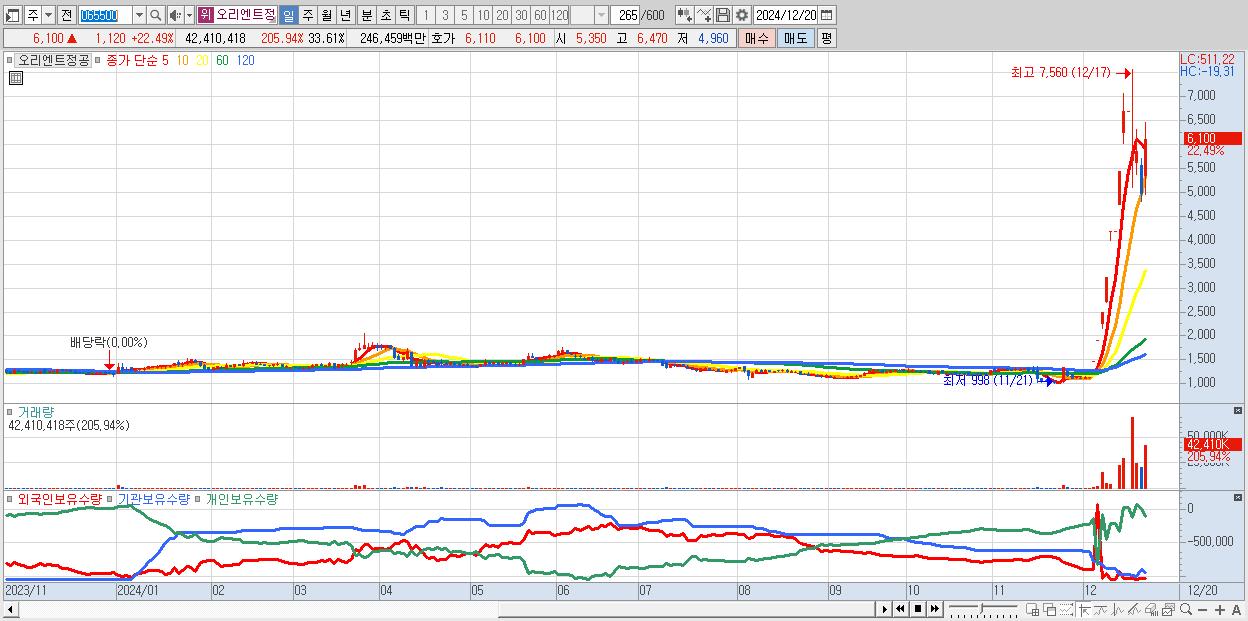The height and width of the screenshot is (621, 1248).
Task: Zoom out with the minus icon
Action: coord(1203,610)
